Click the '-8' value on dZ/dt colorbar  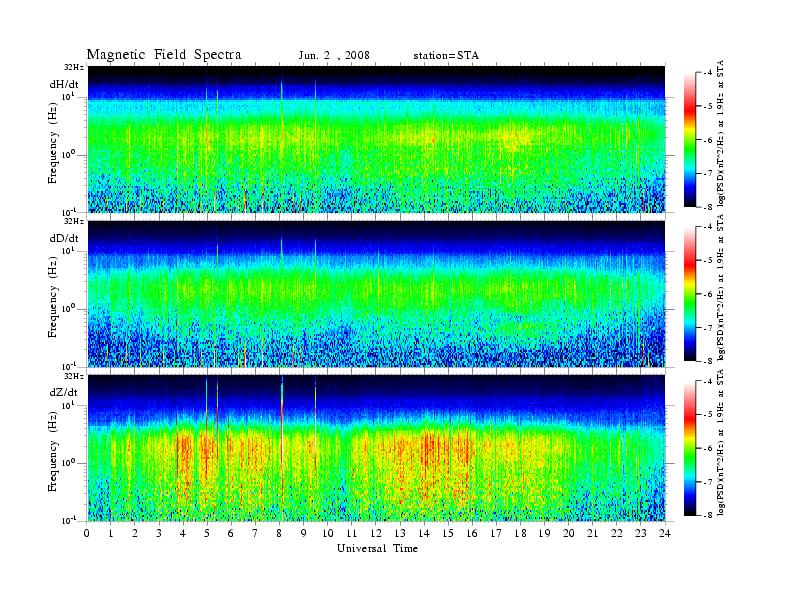click(708, 515)
